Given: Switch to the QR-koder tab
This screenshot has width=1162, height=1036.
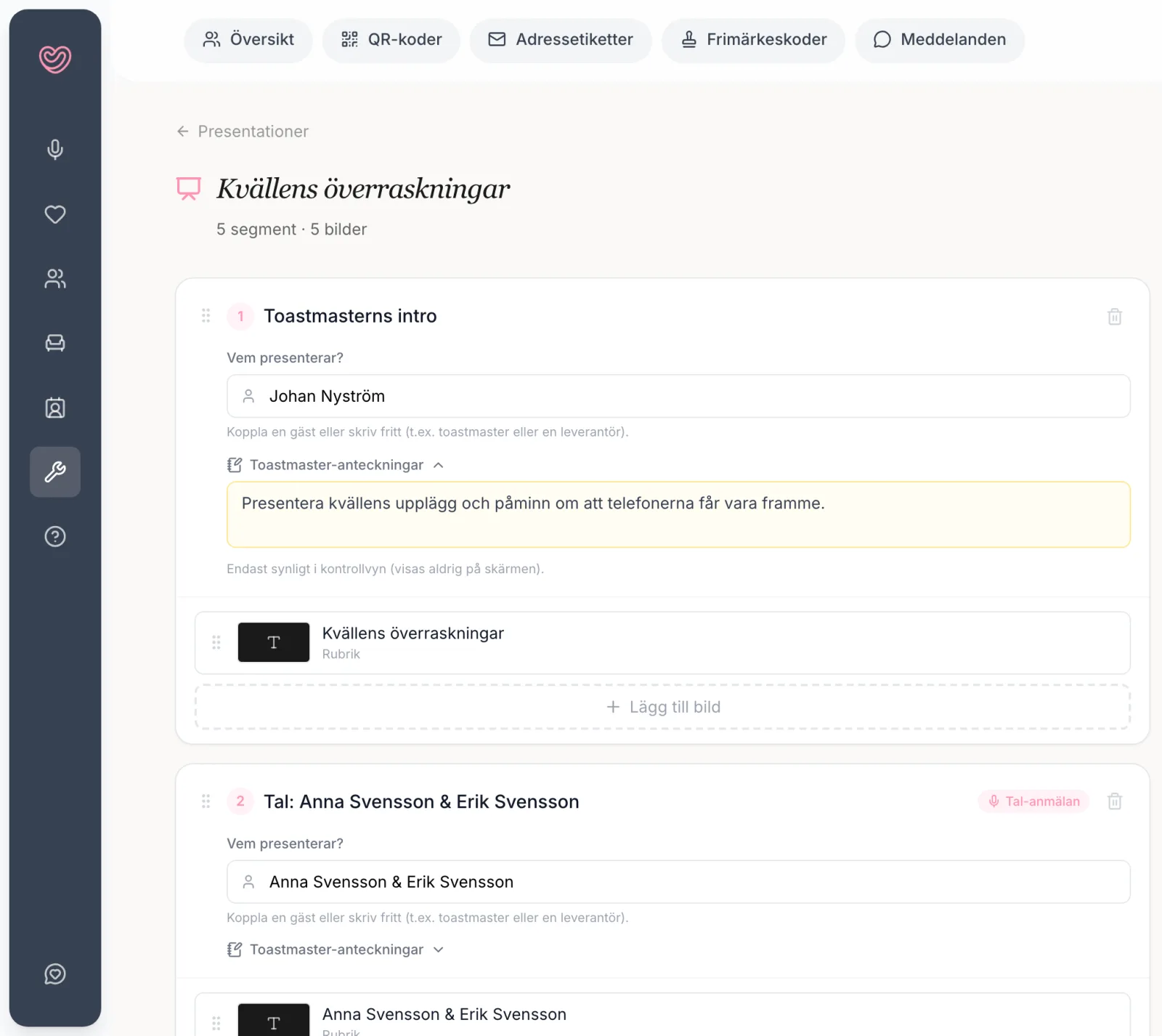Looking at the screenshot, I should 391,40.
